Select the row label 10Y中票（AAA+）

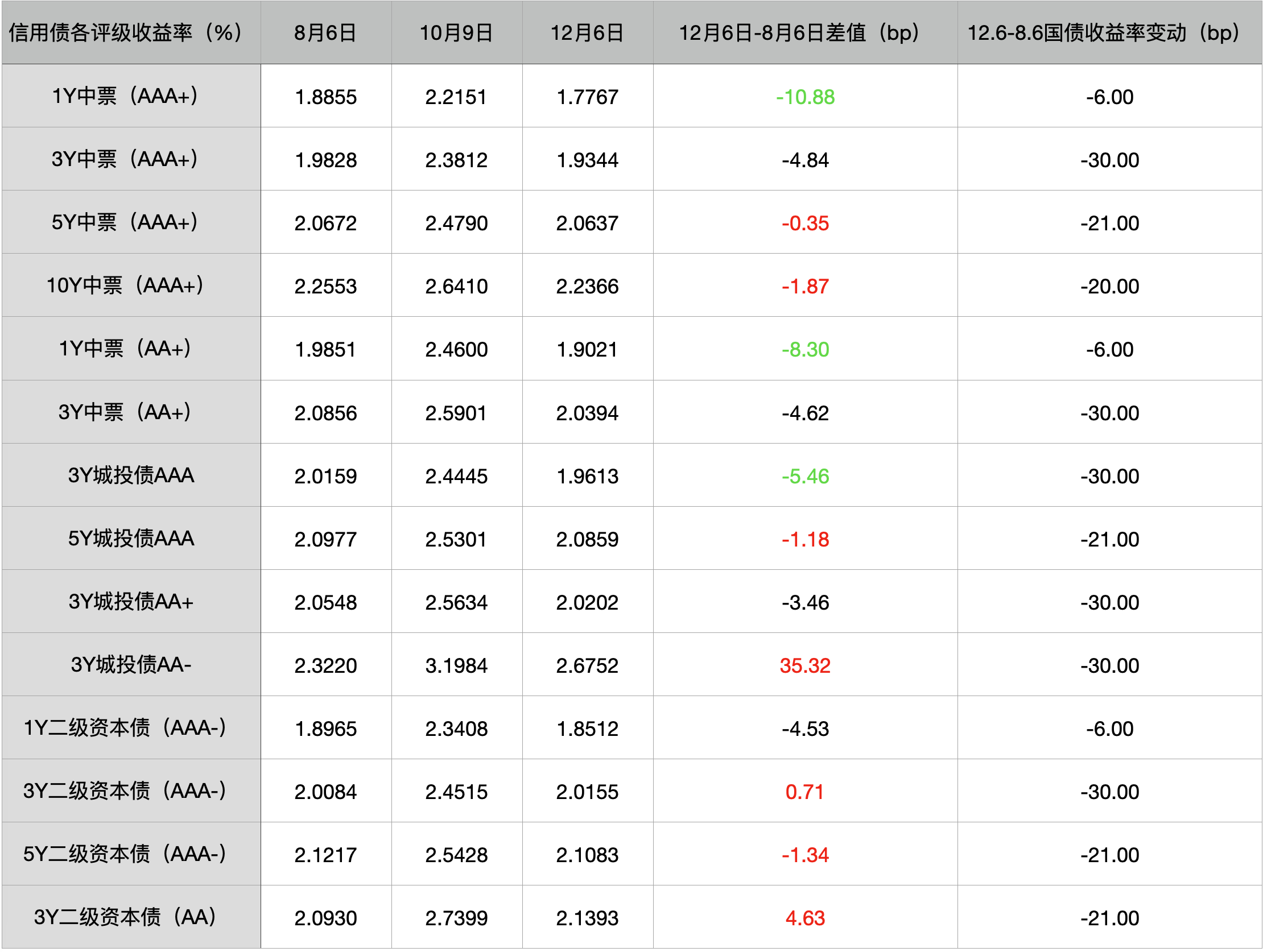tap(131, 285)
